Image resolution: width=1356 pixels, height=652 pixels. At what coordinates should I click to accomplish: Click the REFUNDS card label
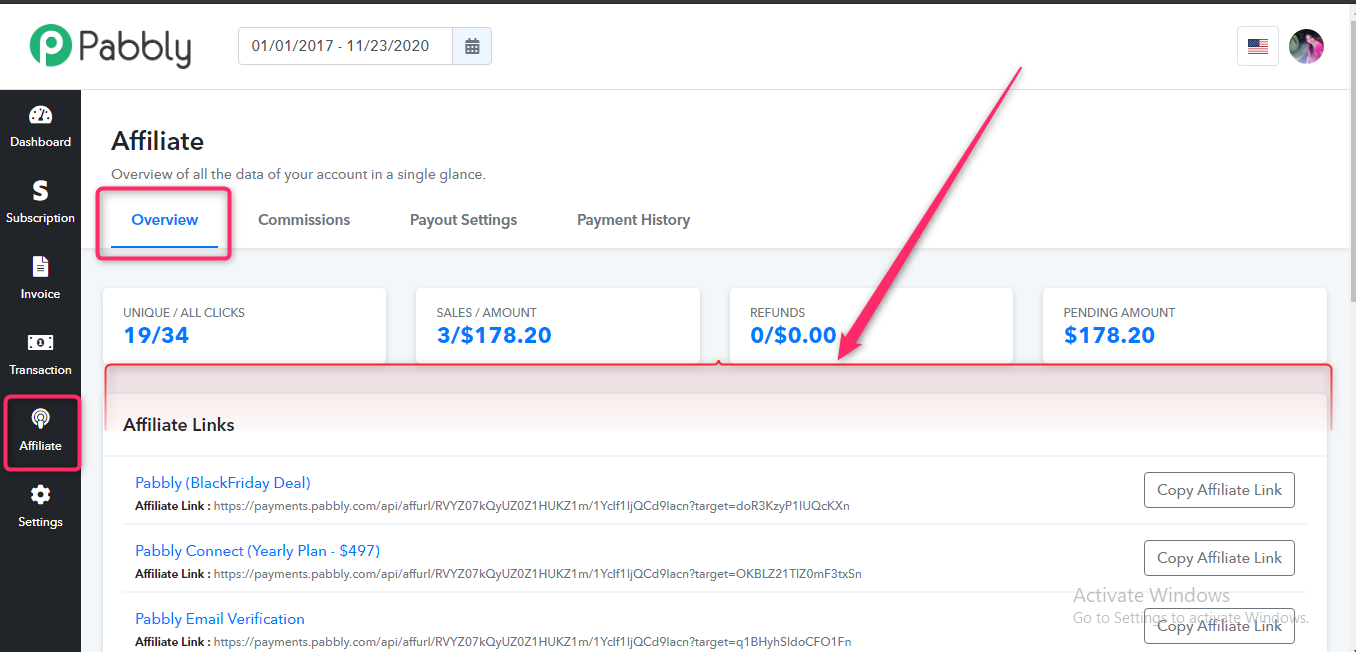(777, 313)
